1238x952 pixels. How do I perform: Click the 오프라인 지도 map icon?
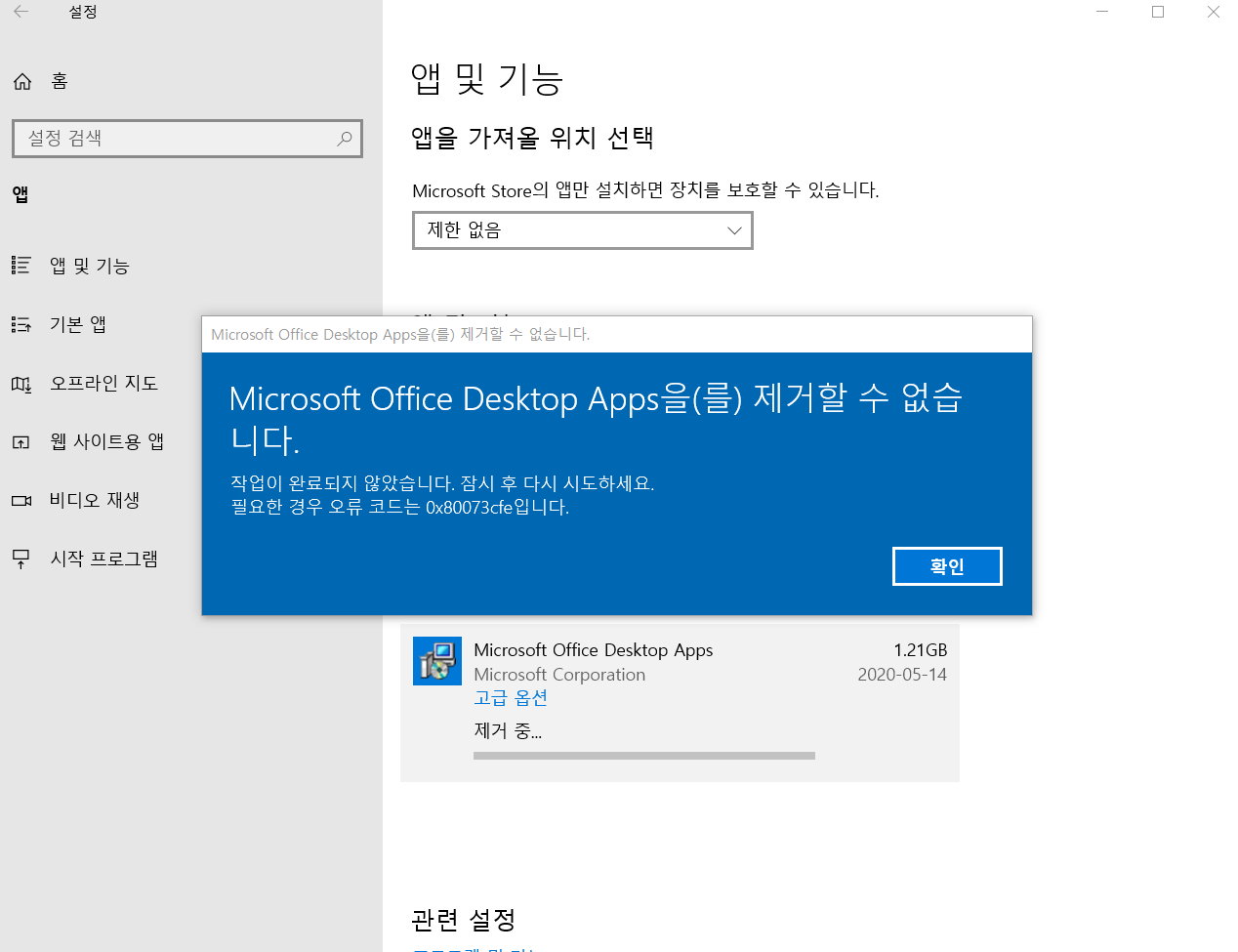21,384
